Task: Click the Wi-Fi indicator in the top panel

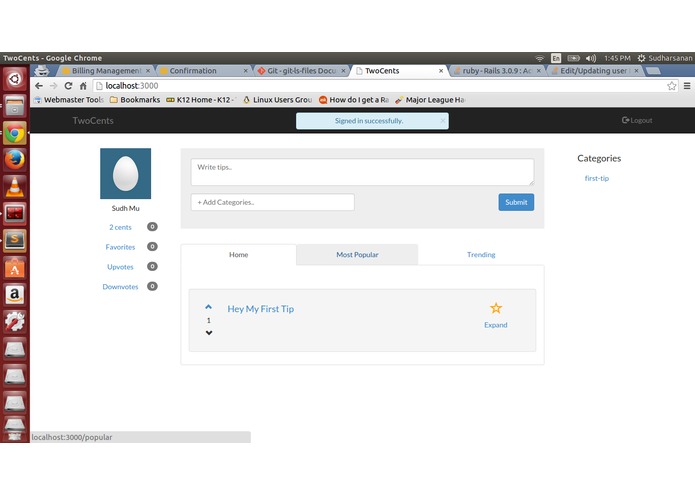Action: tap(539, 58)
